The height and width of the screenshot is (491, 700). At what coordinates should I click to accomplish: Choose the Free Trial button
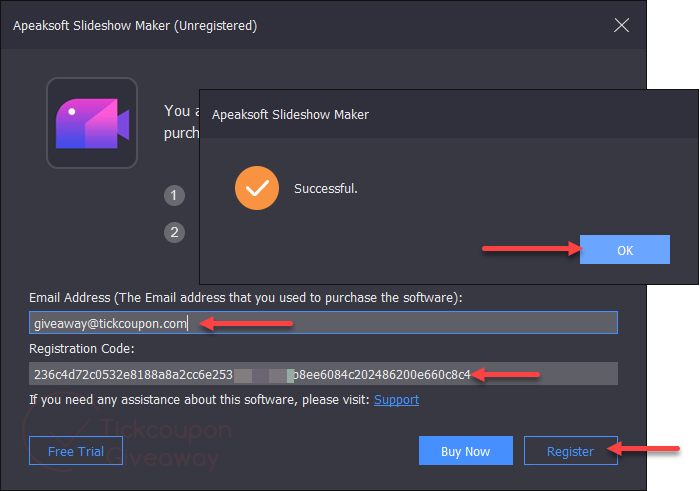76,451
